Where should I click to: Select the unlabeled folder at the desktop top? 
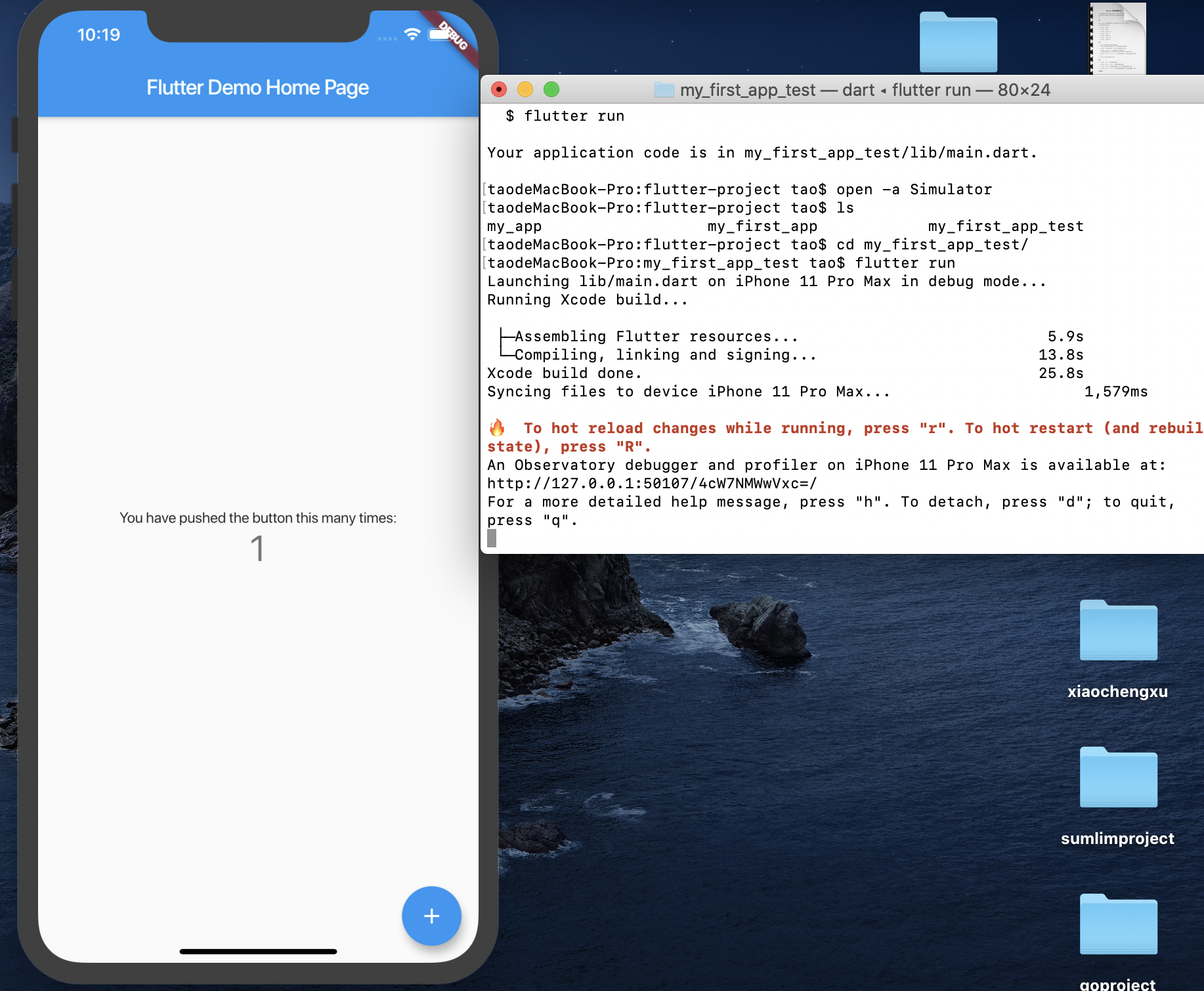click(958, 42)
